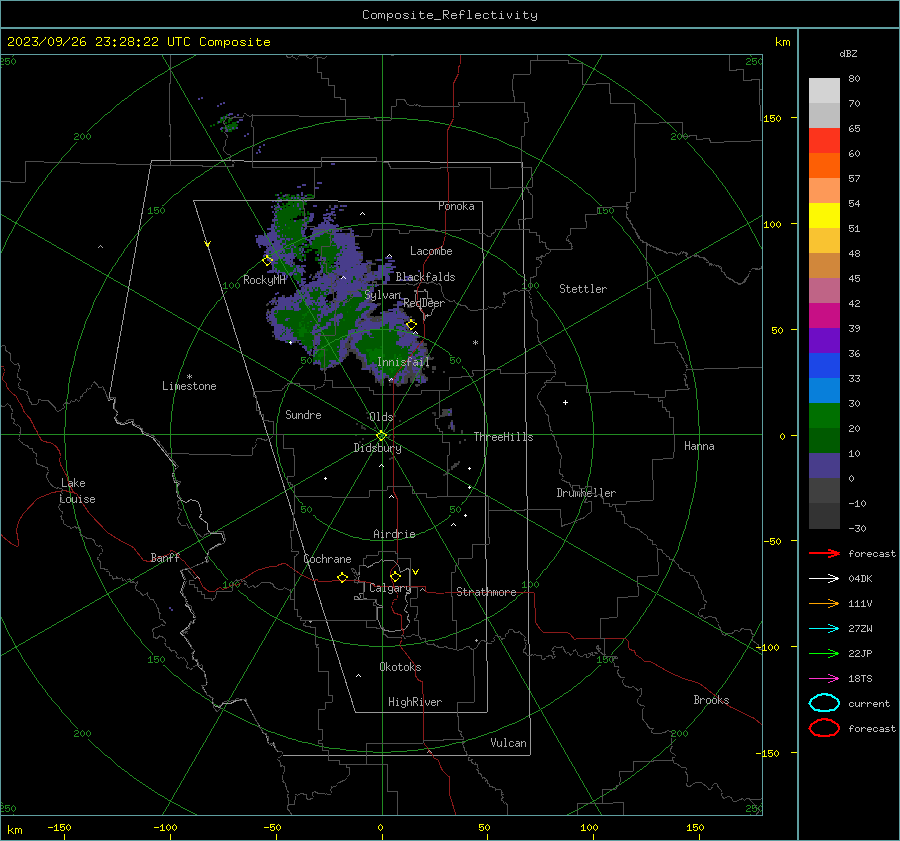The width and height of the screenshot is (900, 841).
Task: Select the bright green 30 dBZ swatch
Action: [x=824, y=415]
